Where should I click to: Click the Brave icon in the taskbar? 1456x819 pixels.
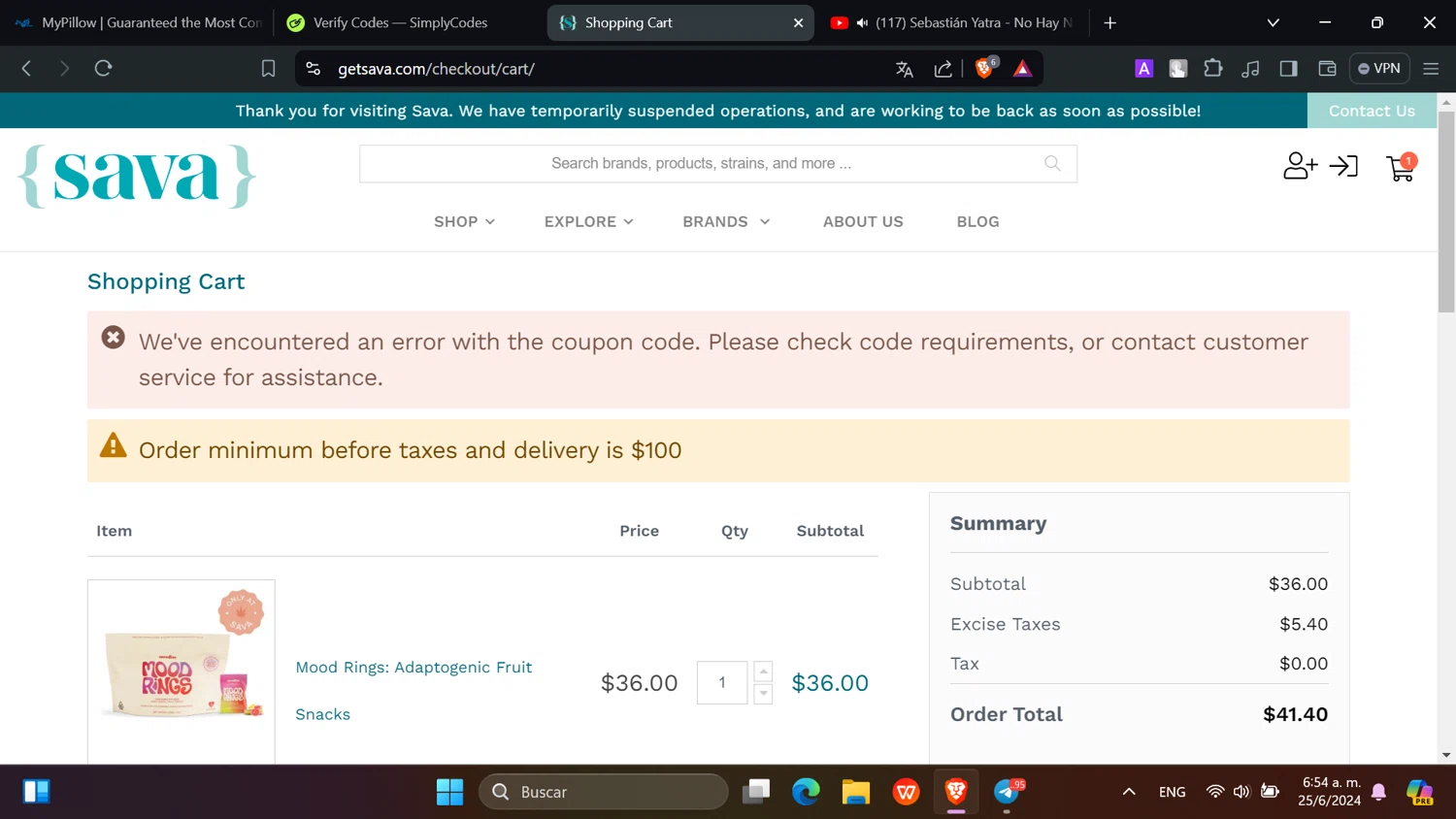click(x=956, y=792)
